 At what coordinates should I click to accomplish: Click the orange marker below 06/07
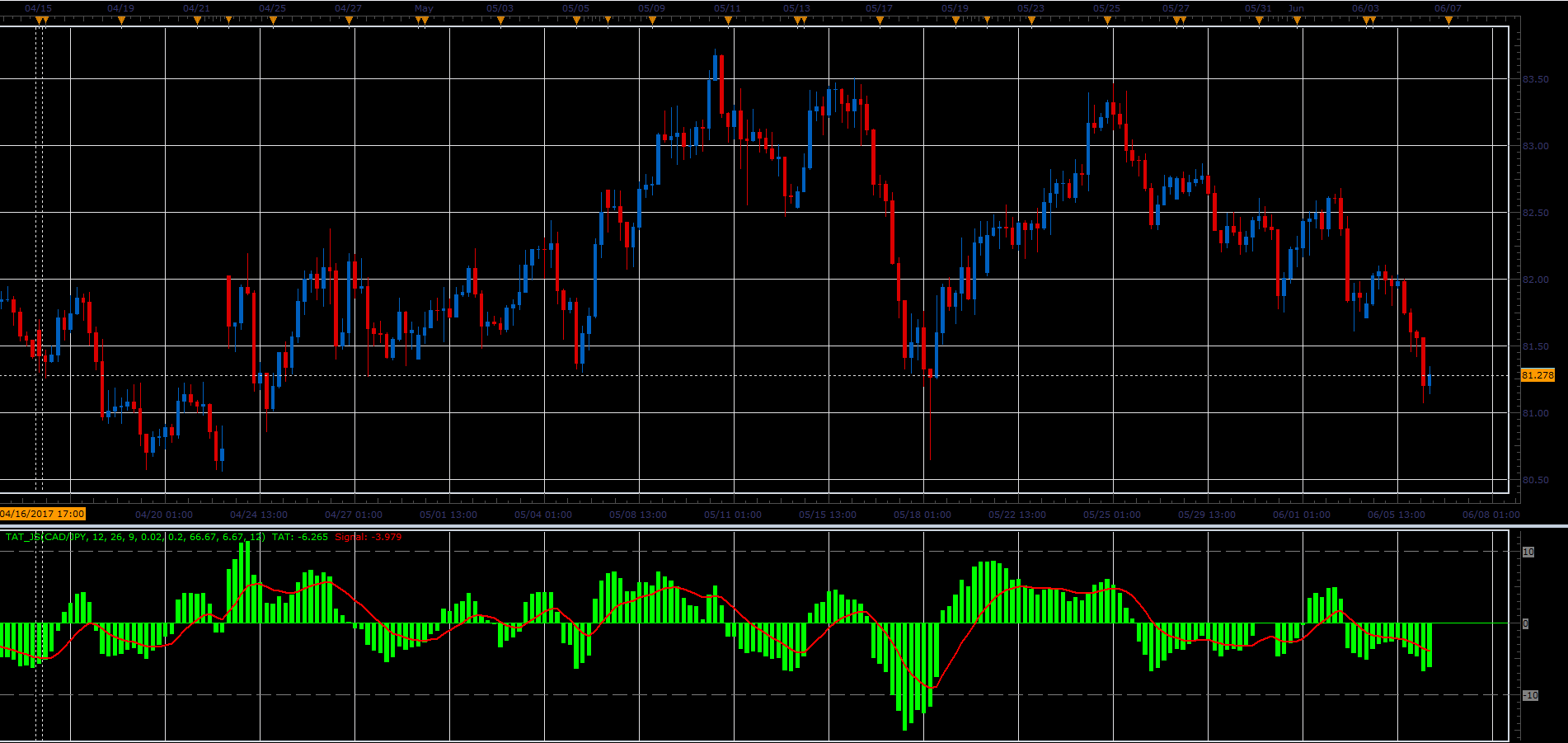tap(1448, 21)
